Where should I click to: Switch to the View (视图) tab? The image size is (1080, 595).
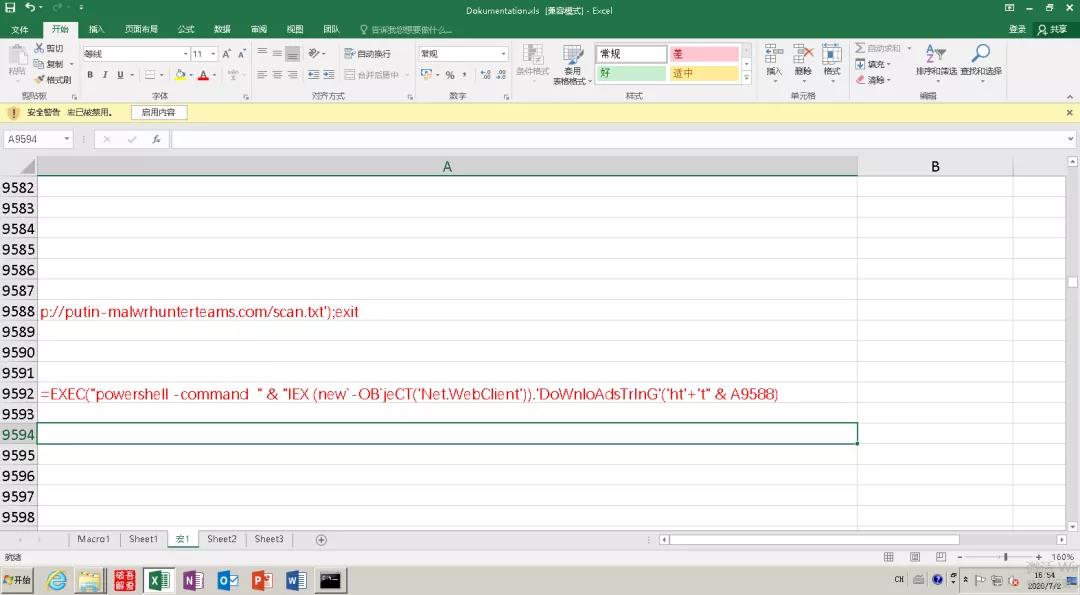point(295,29)
